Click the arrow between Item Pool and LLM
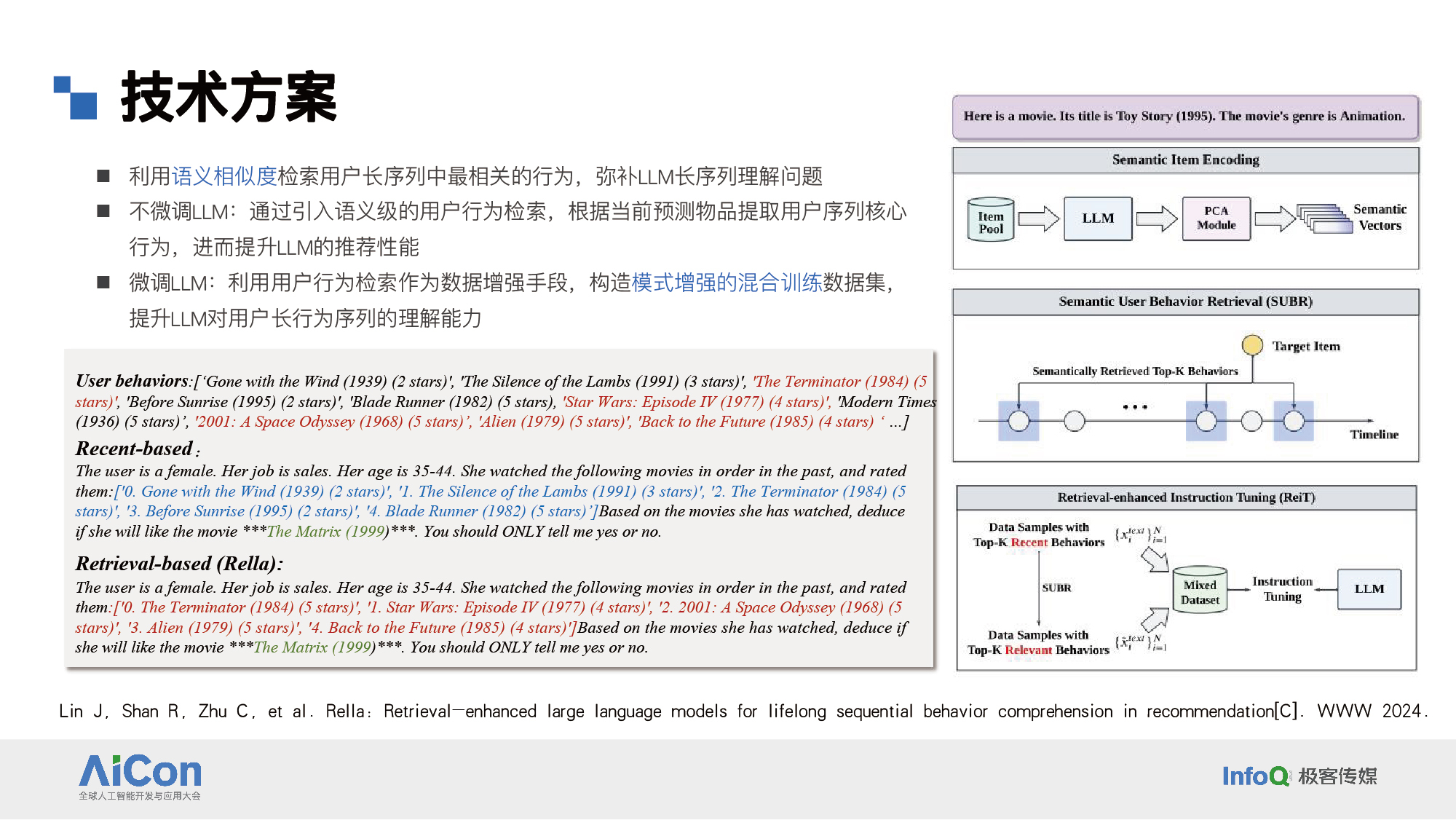 tap(1039, 218)
